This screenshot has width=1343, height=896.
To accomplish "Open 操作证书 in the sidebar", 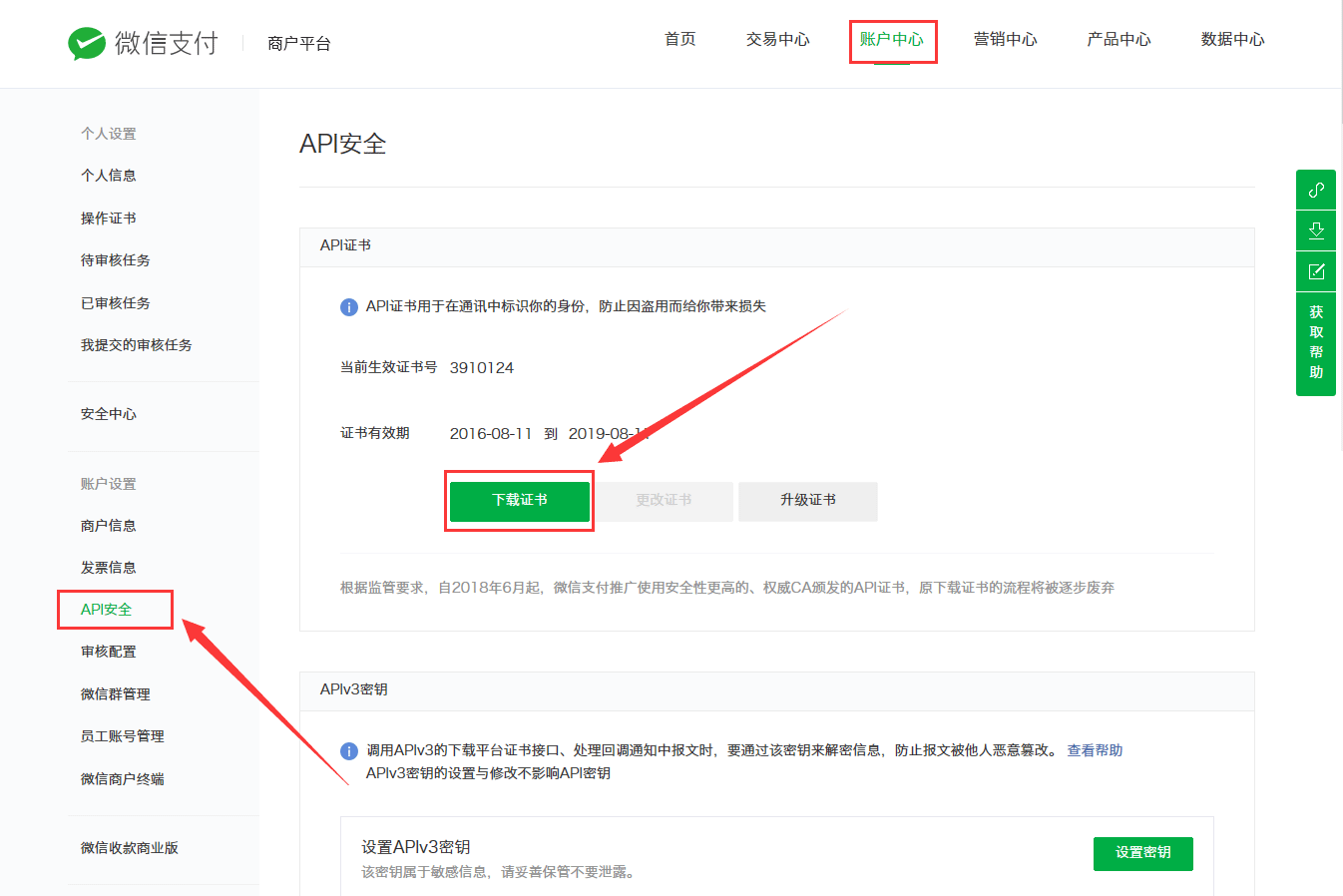I will point(109,219).
